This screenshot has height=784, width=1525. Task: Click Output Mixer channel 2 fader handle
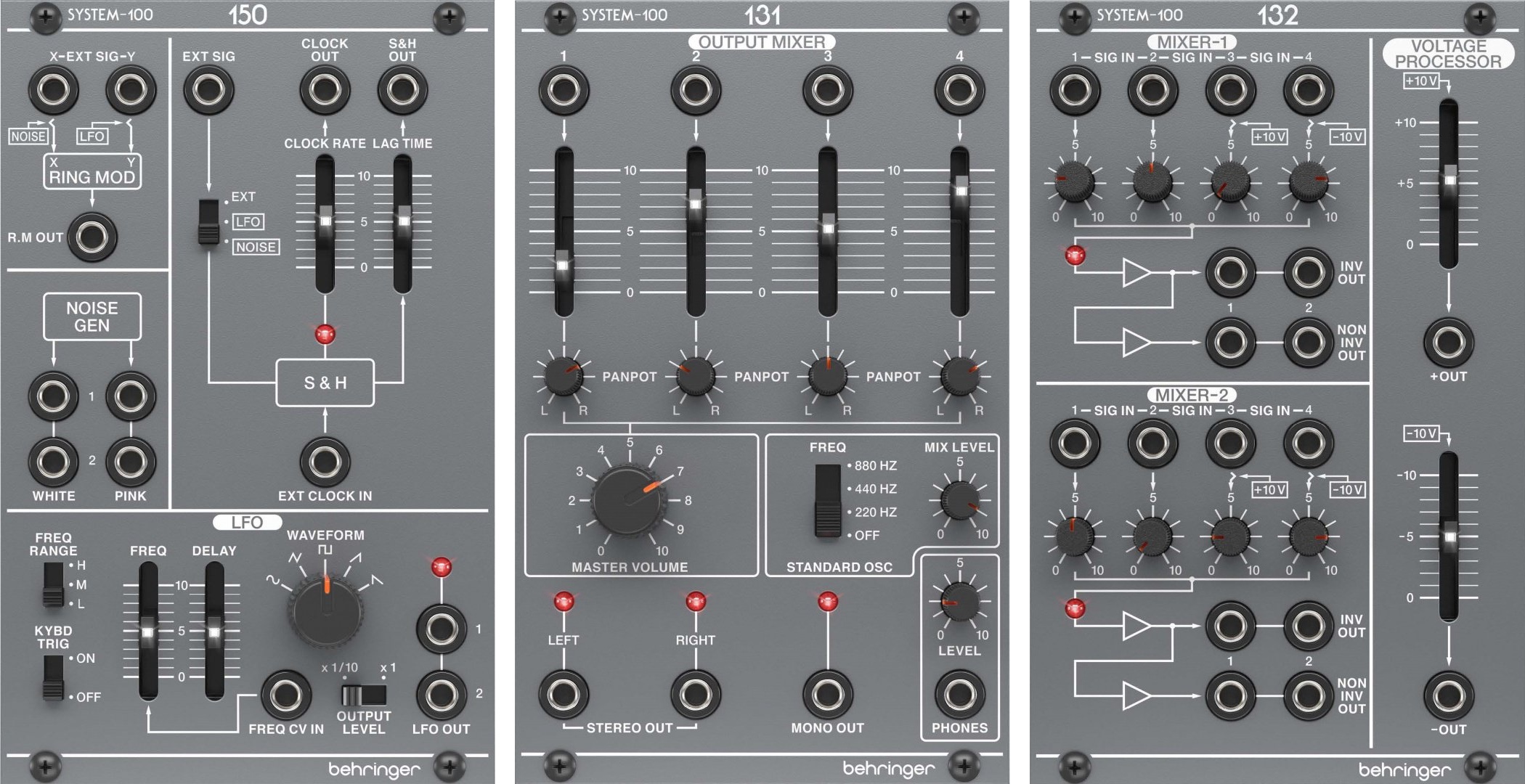pos(696,203)
